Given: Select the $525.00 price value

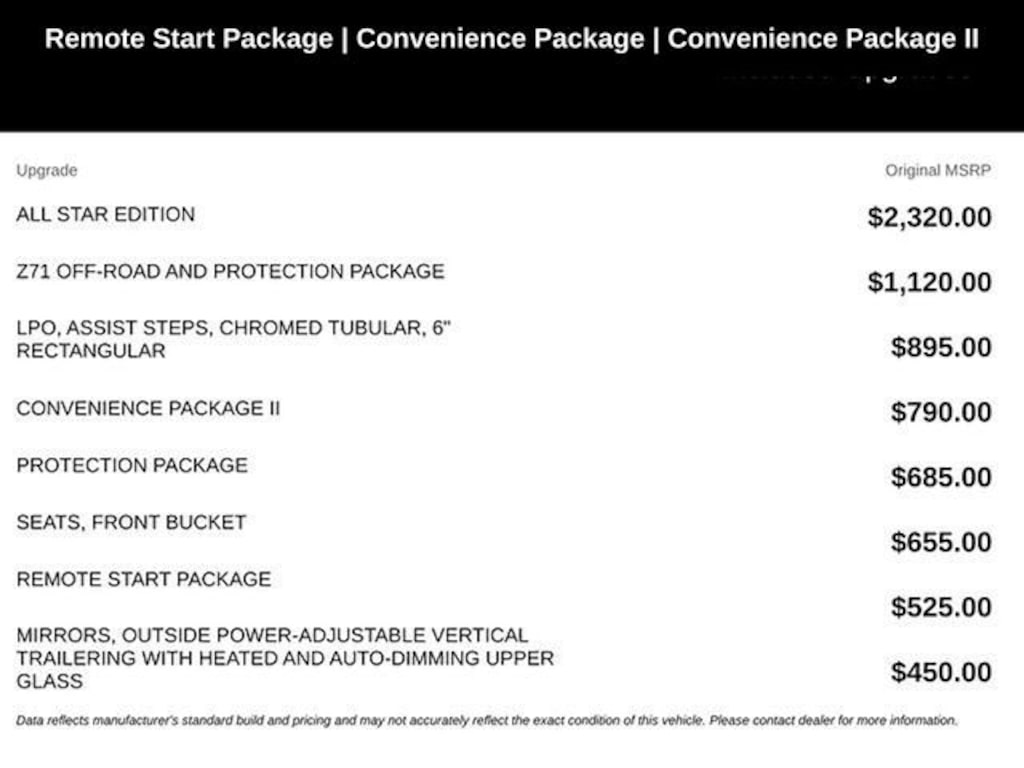Looking at the screenshot, I should [x=941, y=607].
